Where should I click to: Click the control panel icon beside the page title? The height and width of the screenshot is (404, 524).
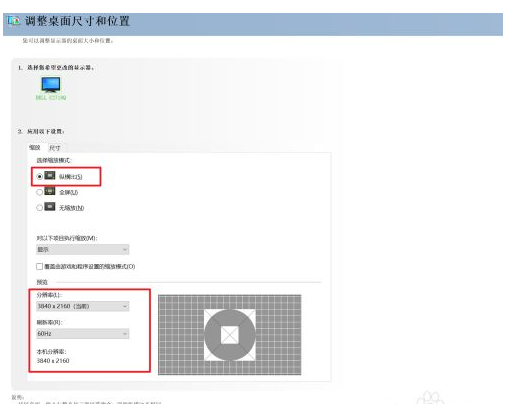tap(13, 21)
